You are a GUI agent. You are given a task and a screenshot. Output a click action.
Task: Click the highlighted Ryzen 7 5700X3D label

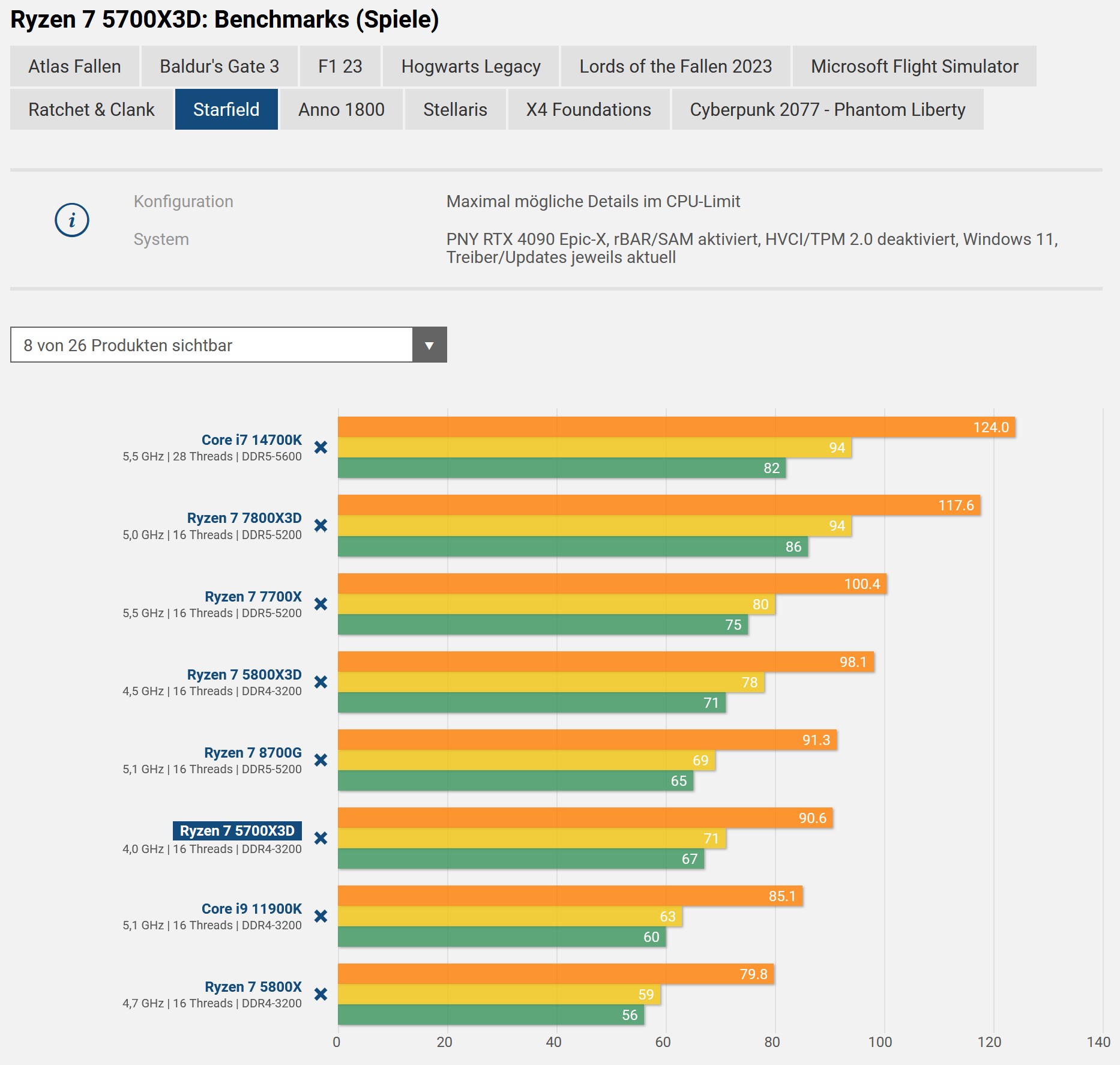[237, 831]
